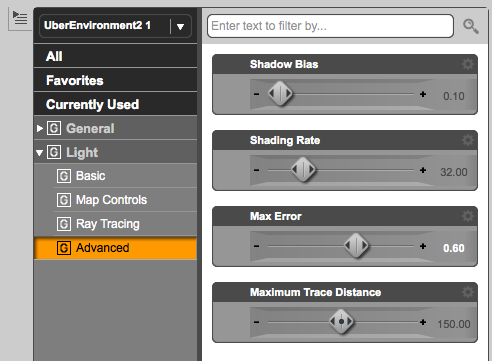The height and width of the screenshot is (361, 492).
Task: Open Max Error gear settings icon
Action: 468,216
